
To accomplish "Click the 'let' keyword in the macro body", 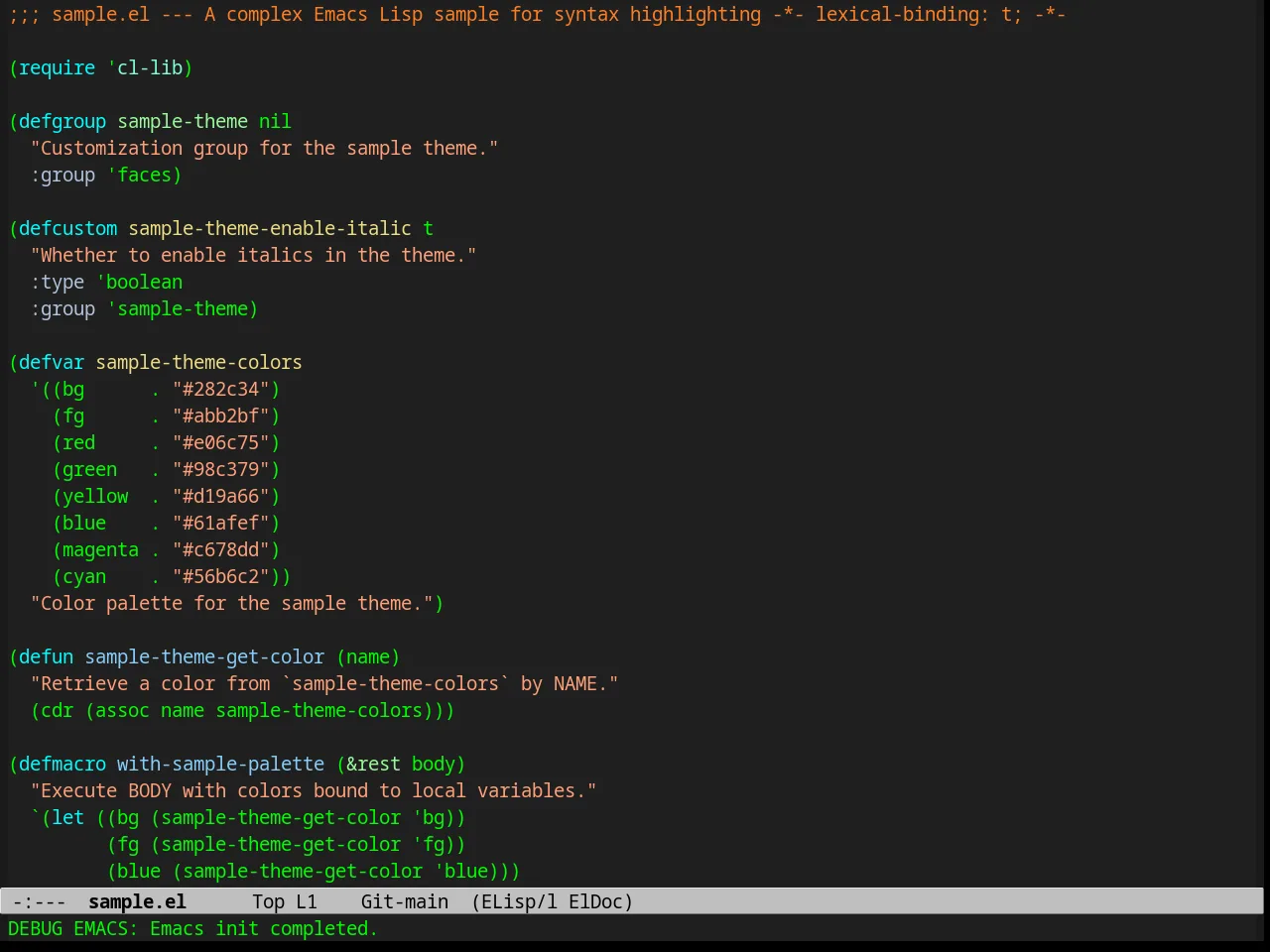I will pyautogui.click(x=68, y=817).
